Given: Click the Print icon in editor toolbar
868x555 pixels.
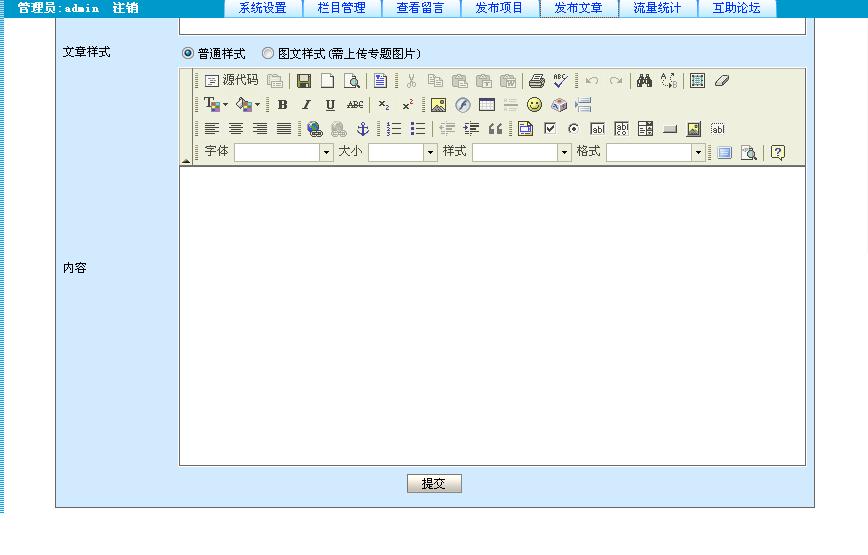Looking at the screenshot, I should pos(536,81).
